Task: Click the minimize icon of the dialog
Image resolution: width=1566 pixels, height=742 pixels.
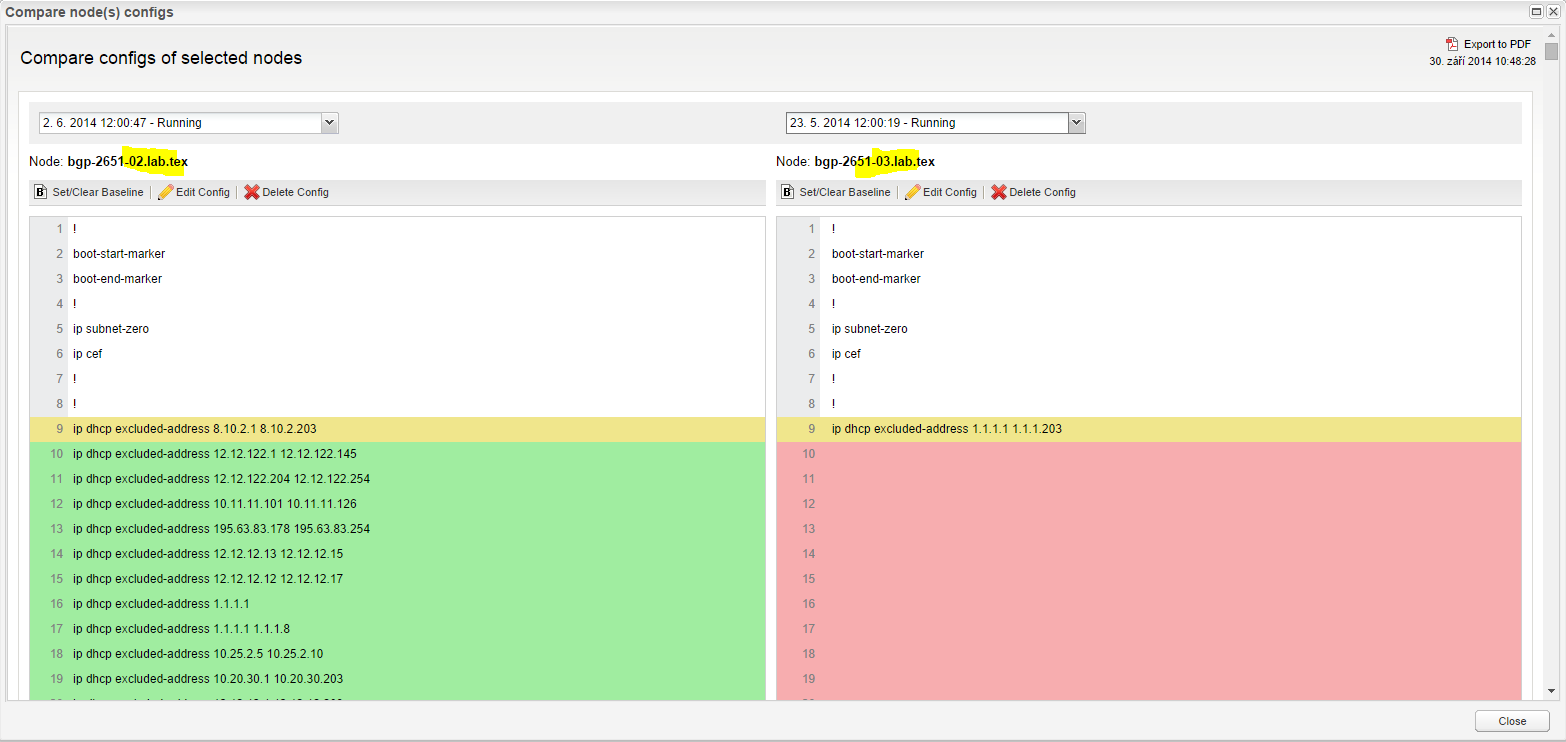Action: click(1535, 11)
